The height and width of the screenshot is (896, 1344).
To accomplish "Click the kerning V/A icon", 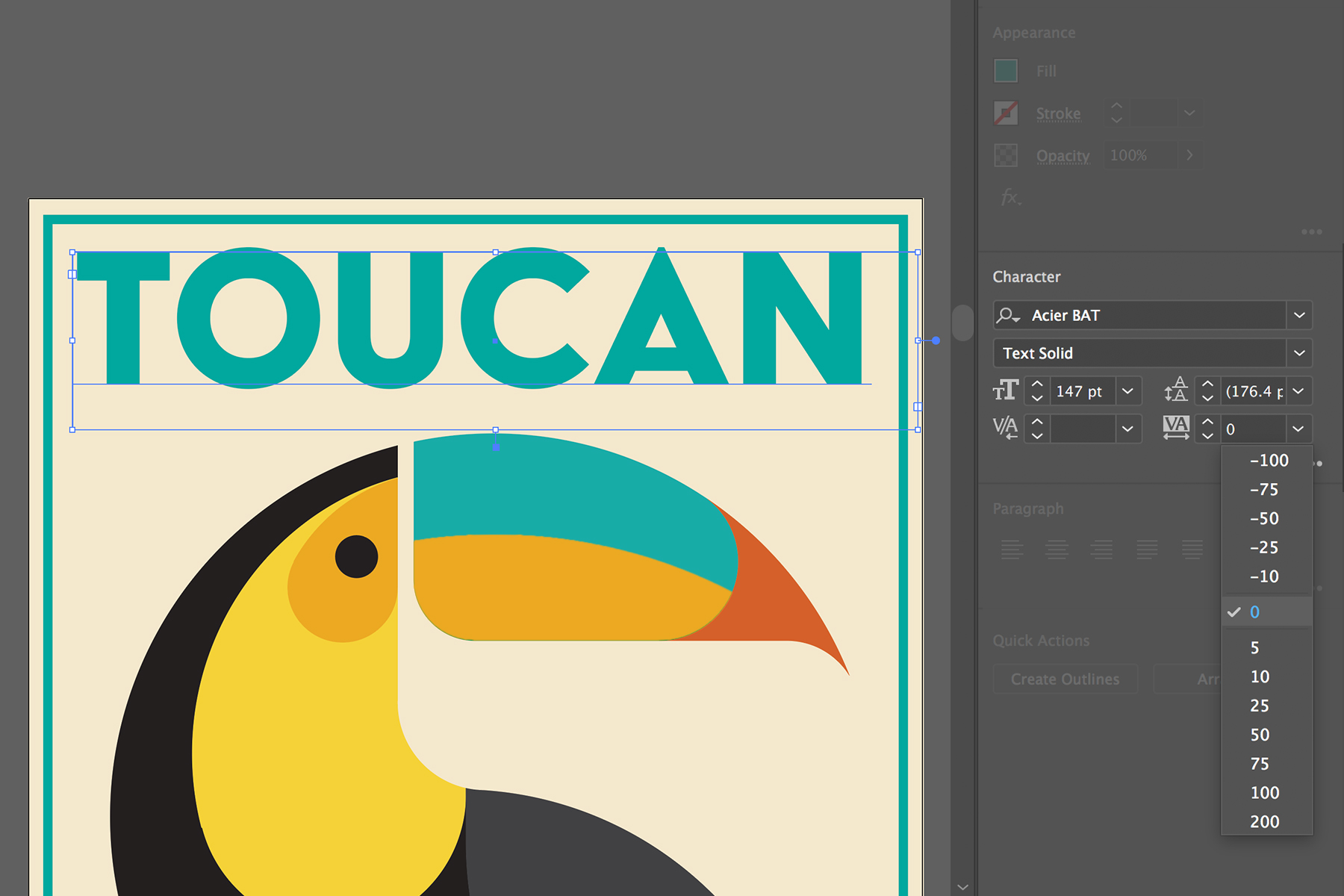I will [1006, 429].
